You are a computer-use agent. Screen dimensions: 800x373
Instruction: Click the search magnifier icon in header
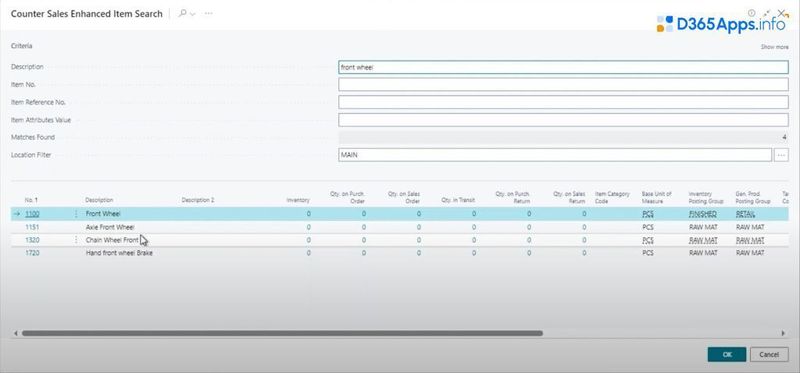coord(182,14)
